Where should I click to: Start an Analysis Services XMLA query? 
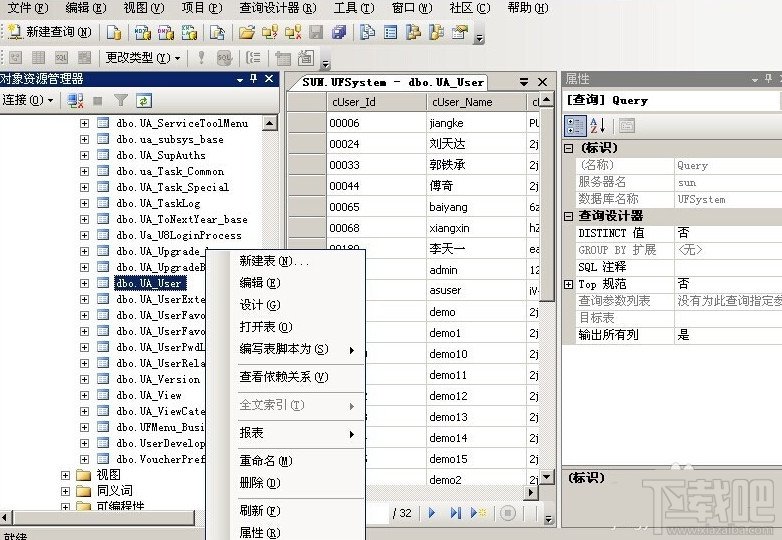coord(189,33)
